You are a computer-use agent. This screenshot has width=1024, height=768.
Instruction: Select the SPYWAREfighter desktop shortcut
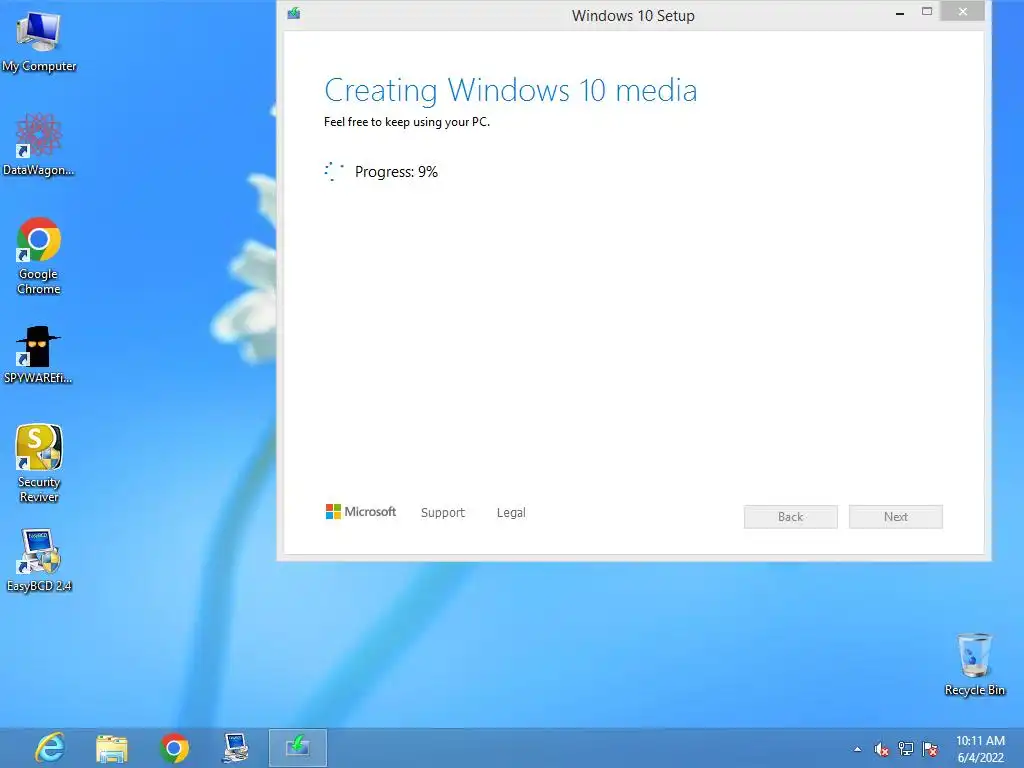(x=39, y=355)
